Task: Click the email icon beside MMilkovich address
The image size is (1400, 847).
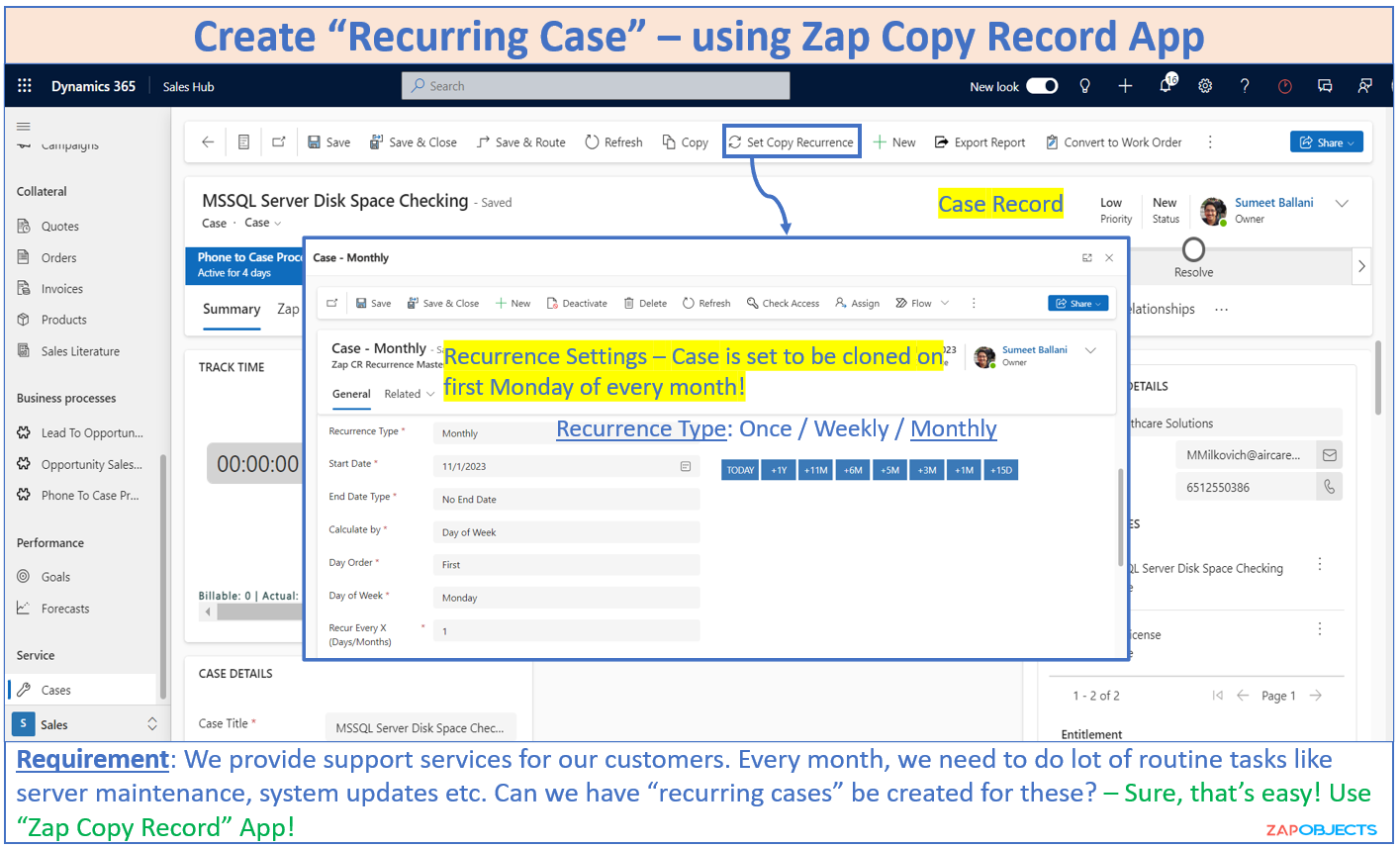Action: pyautogui.click(x=1329, y=455)
